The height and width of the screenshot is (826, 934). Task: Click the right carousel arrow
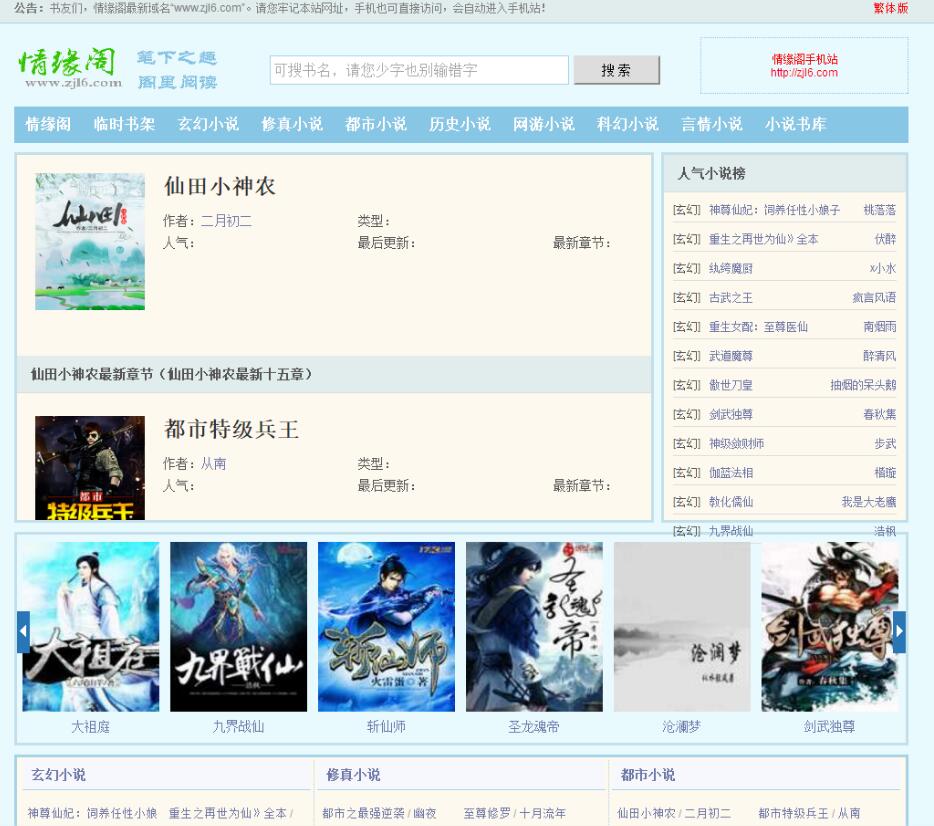click(x=899, y=632)
